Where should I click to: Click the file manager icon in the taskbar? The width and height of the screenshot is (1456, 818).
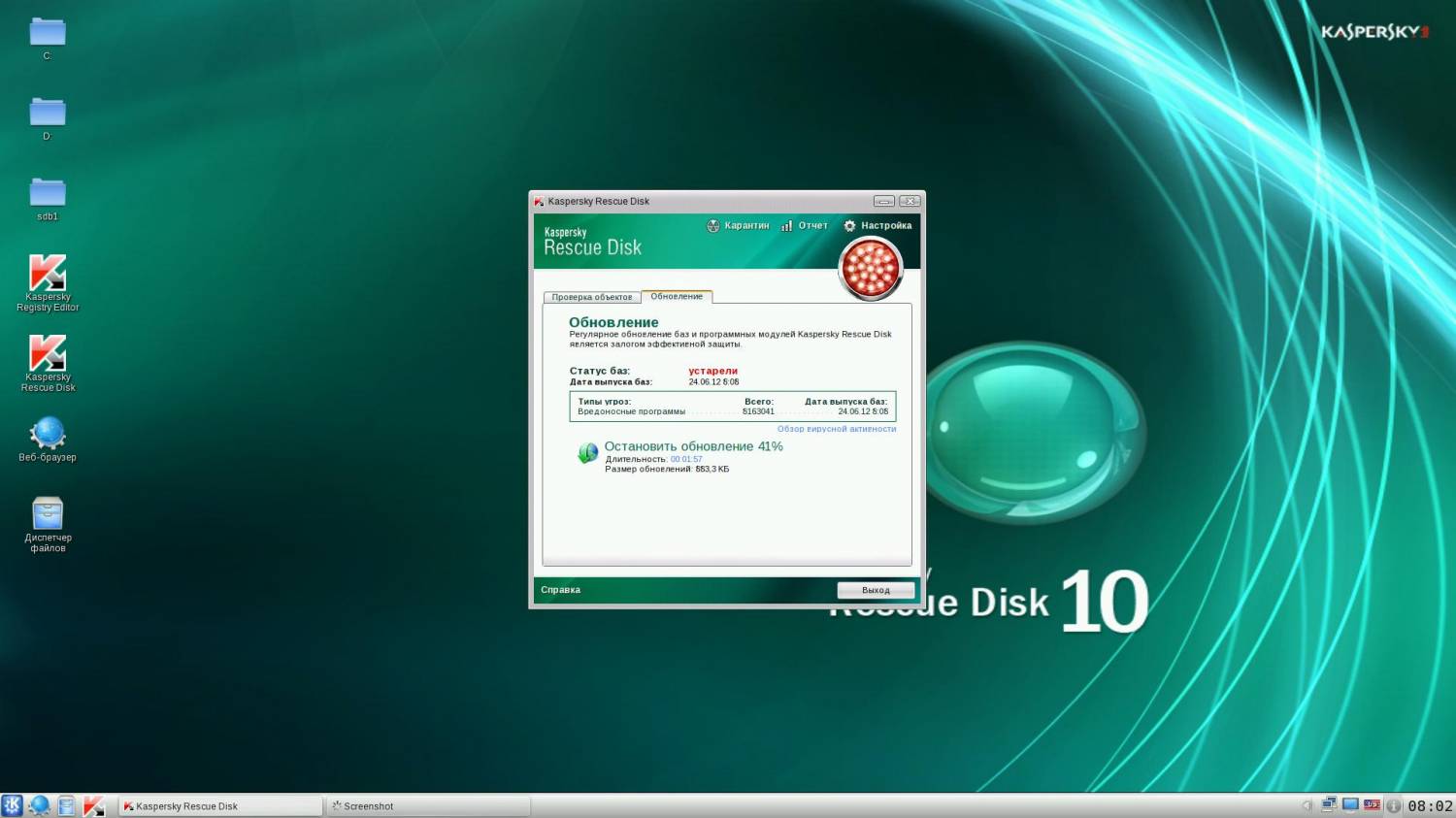point(66,805)
